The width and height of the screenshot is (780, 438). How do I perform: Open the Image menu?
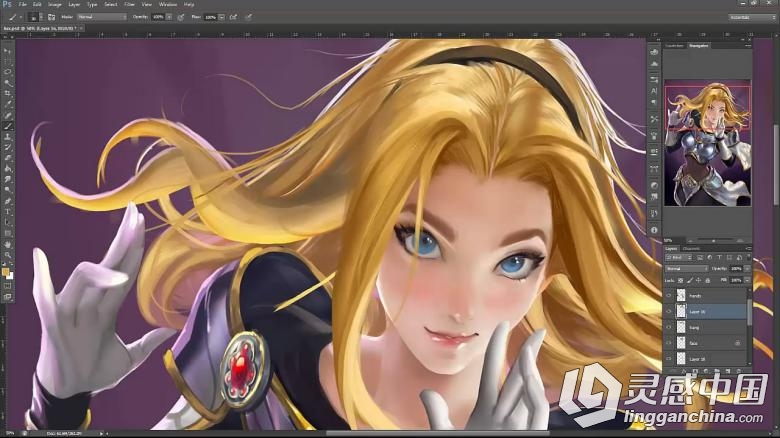[54, 4]
